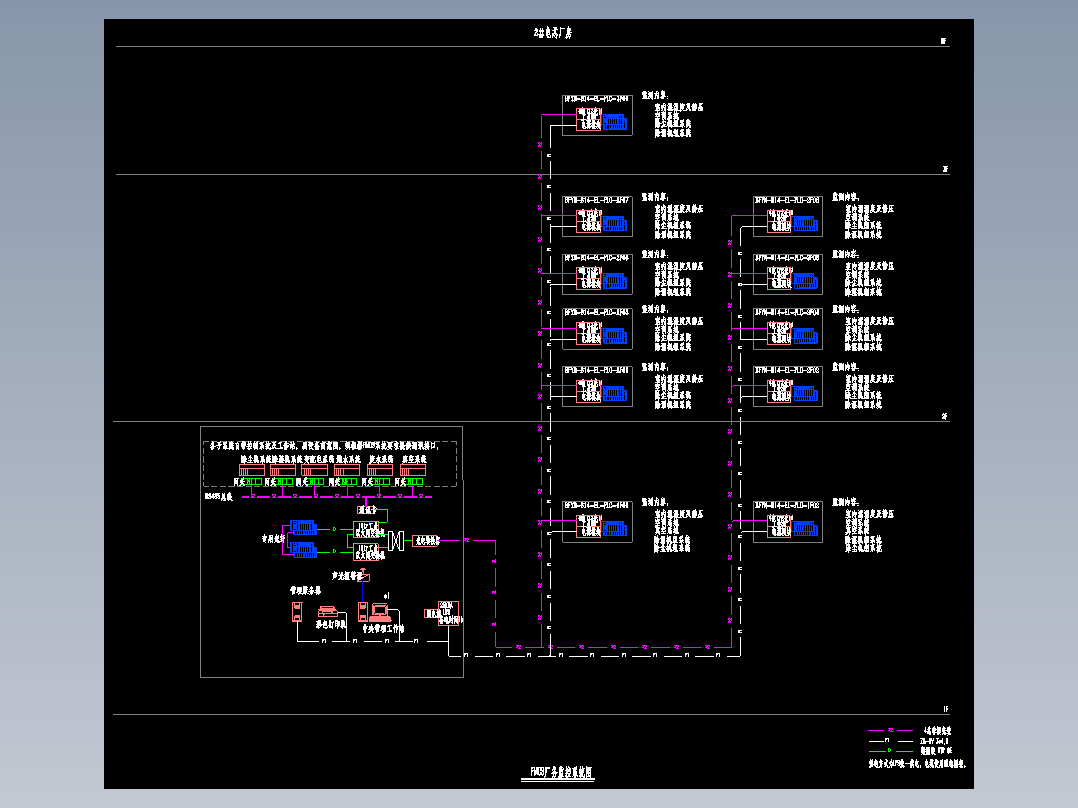The image size is (1078, 808).
Task: Select the leftmost pink subsystem unit in dashed box
Action: pos(252,470)
